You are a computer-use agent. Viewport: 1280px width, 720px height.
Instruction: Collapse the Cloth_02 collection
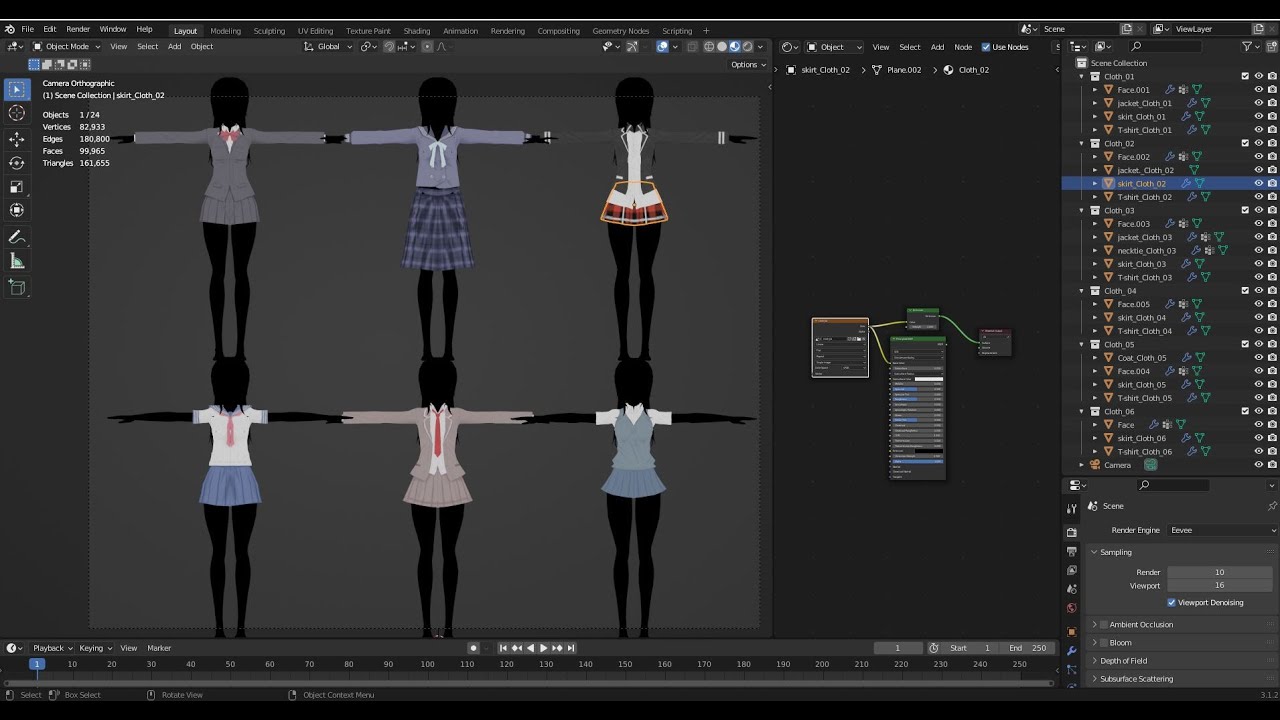click(1082, 143)
